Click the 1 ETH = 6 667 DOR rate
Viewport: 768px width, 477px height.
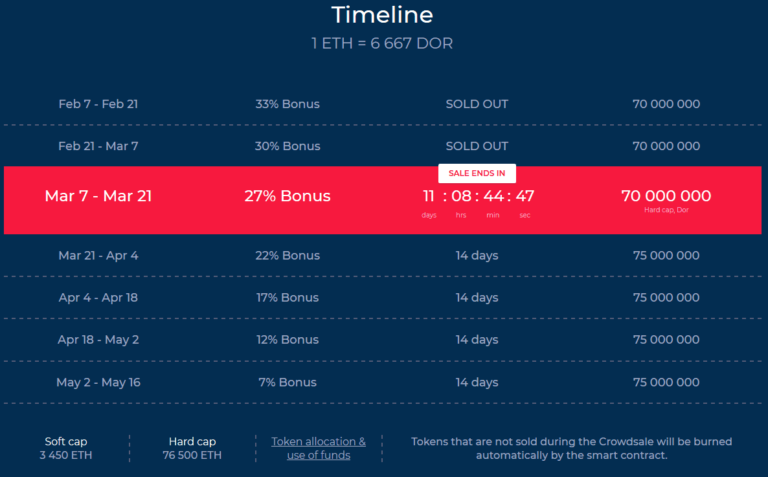[x=382, y=44]
